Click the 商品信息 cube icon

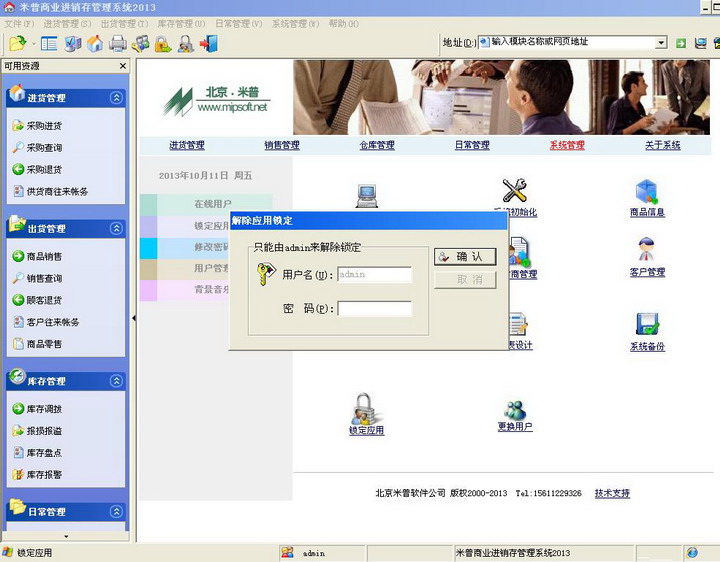tap(647, 192)
